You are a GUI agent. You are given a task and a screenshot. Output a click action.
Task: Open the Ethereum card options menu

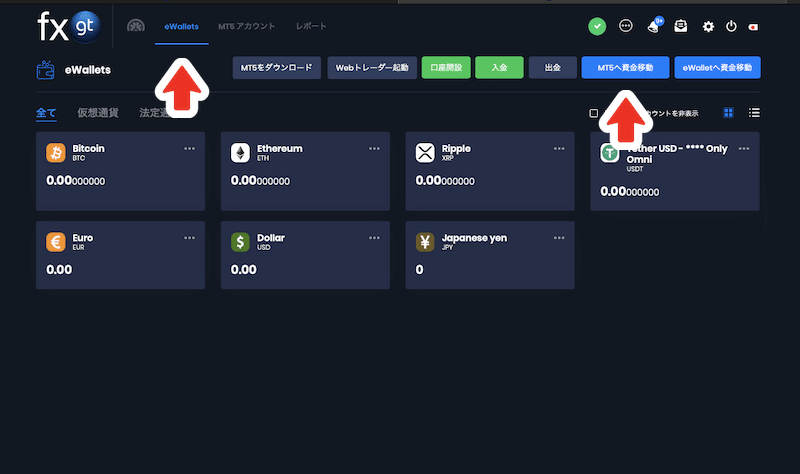point(374,148)
